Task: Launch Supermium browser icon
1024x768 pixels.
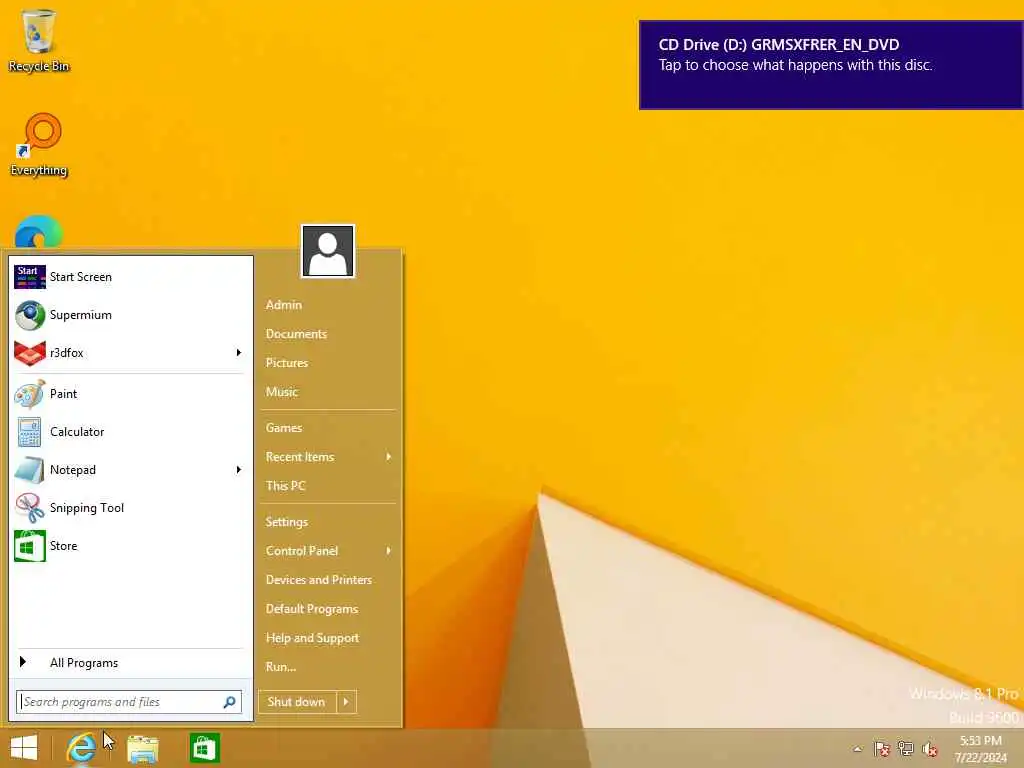Action: (x=29, y=315)
